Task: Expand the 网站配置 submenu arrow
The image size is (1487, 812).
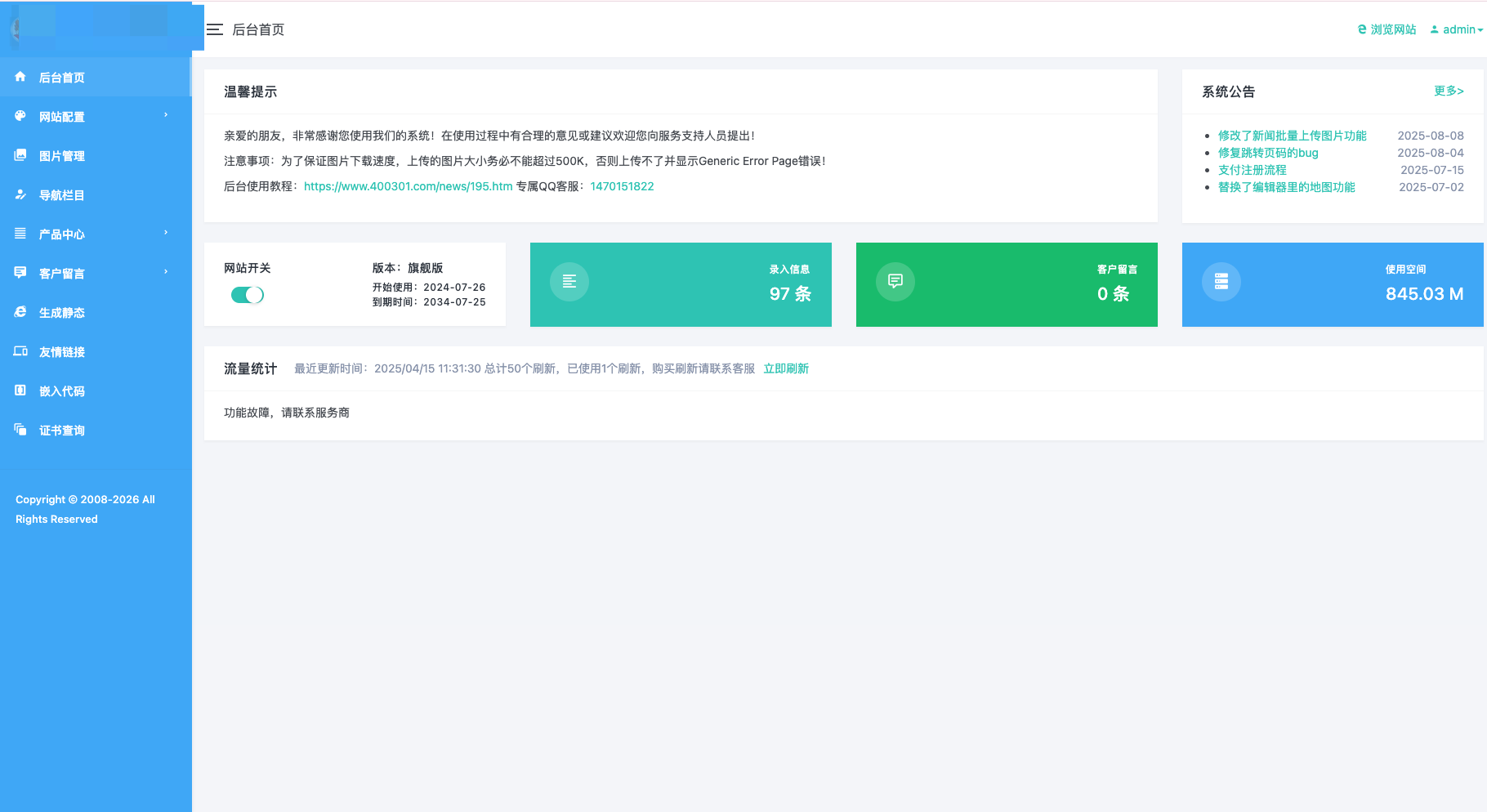Action: click(x=166, y=115)
